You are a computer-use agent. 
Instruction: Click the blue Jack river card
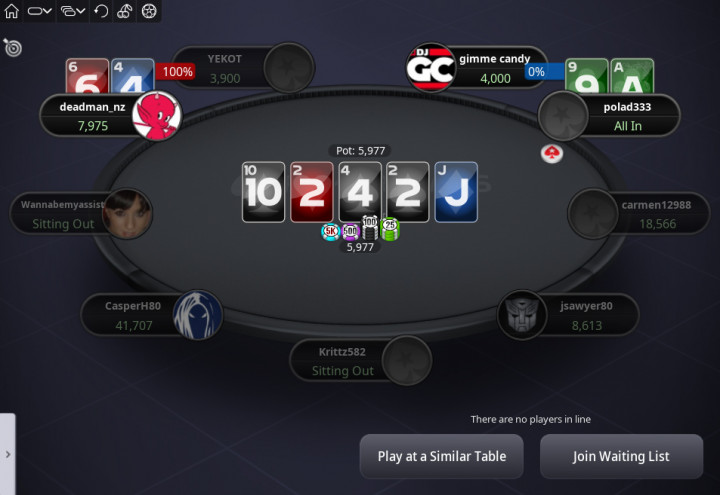click(x=456, y=192)
